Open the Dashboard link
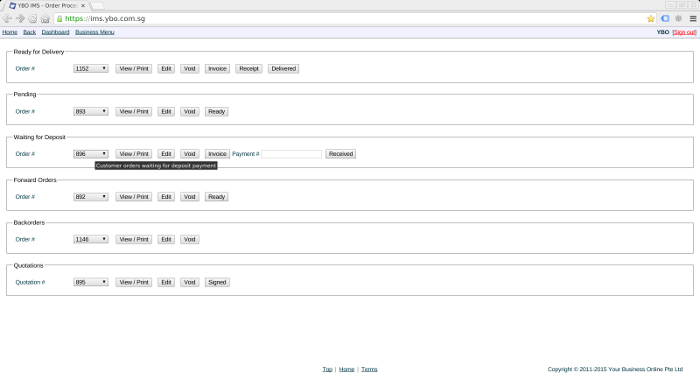The image size is (700, 382). 55,32
